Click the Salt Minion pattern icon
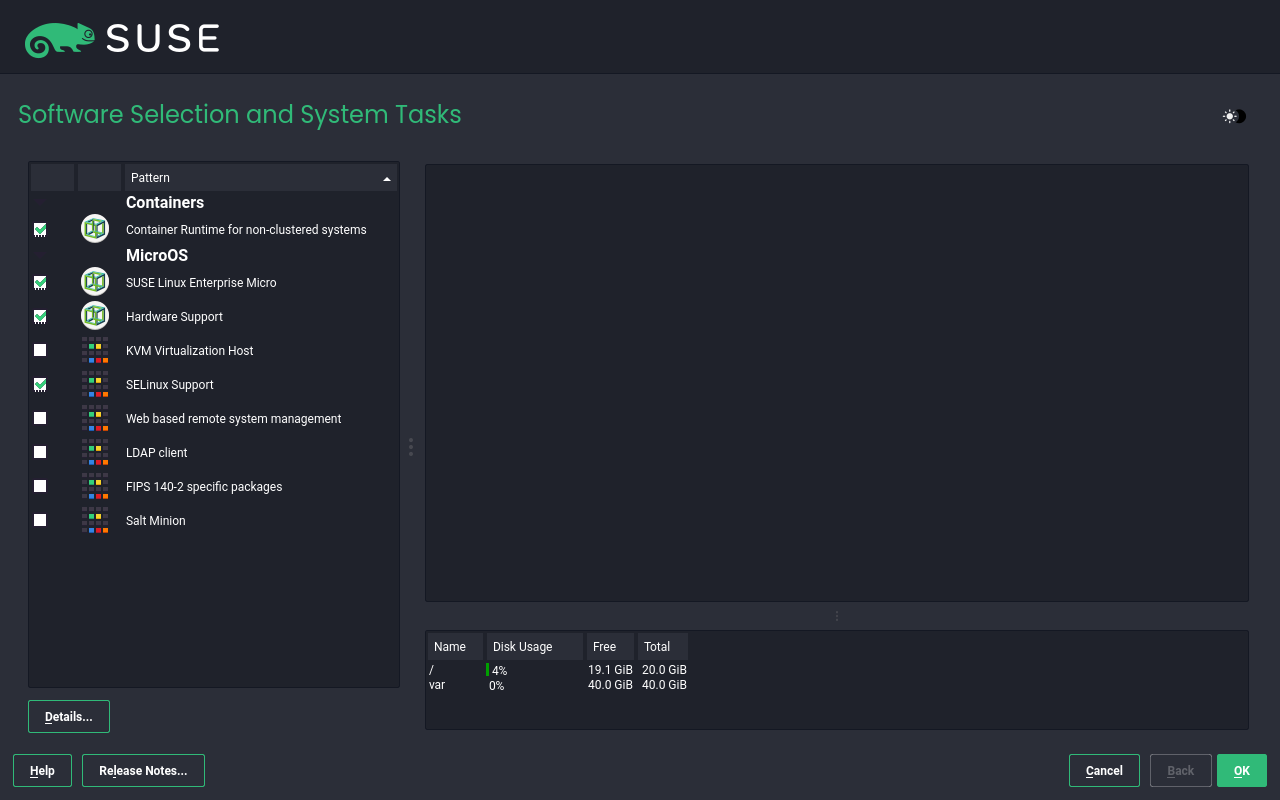1280x800 pixels. pyautogui.click(x=95, y=521)
